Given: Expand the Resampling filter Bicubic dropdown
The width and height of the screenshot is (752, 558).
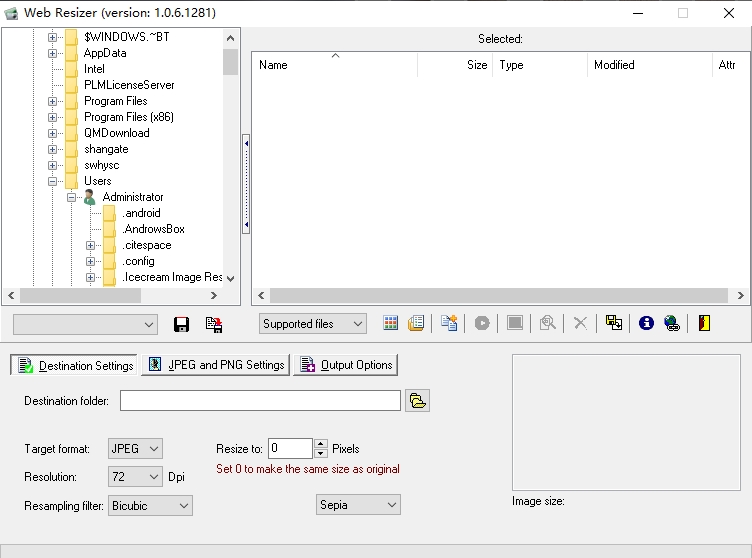Looking at the screenshot, I should pos(150,506).
